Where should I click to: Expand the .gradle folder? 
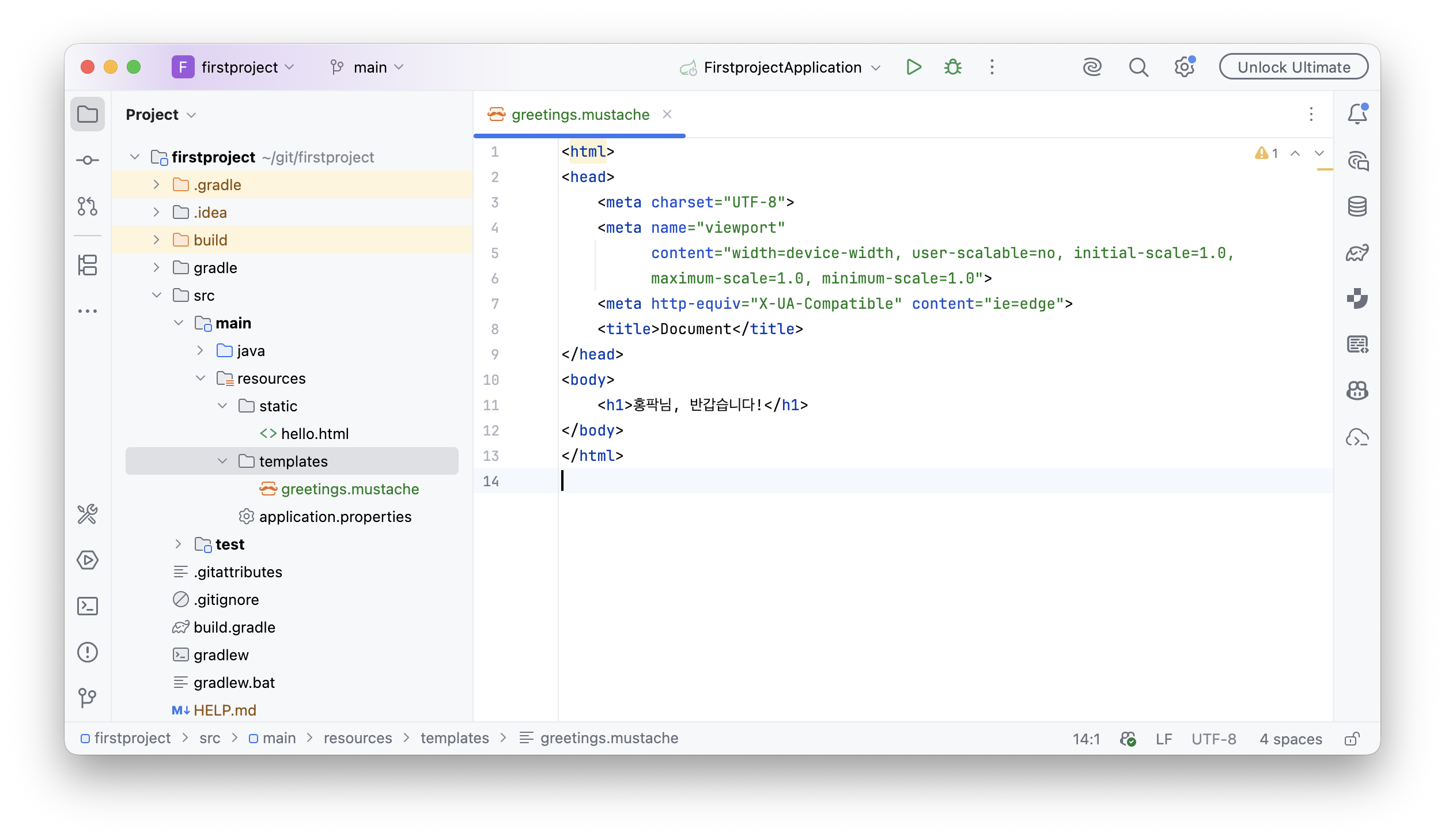tap(156, 185)
